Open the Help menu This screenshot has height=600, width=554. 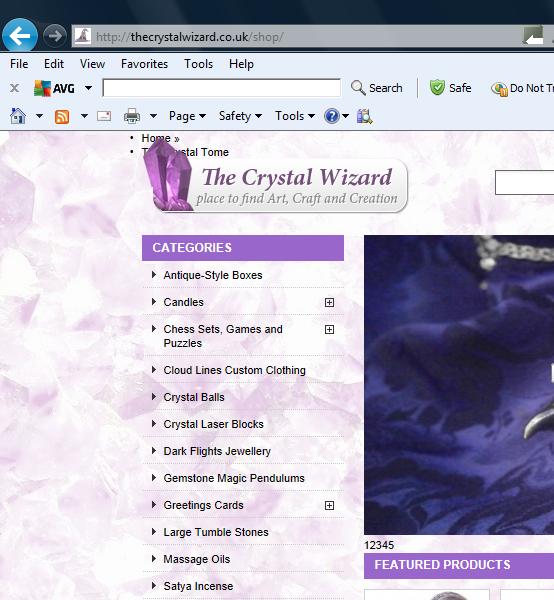tap(241, 64)
